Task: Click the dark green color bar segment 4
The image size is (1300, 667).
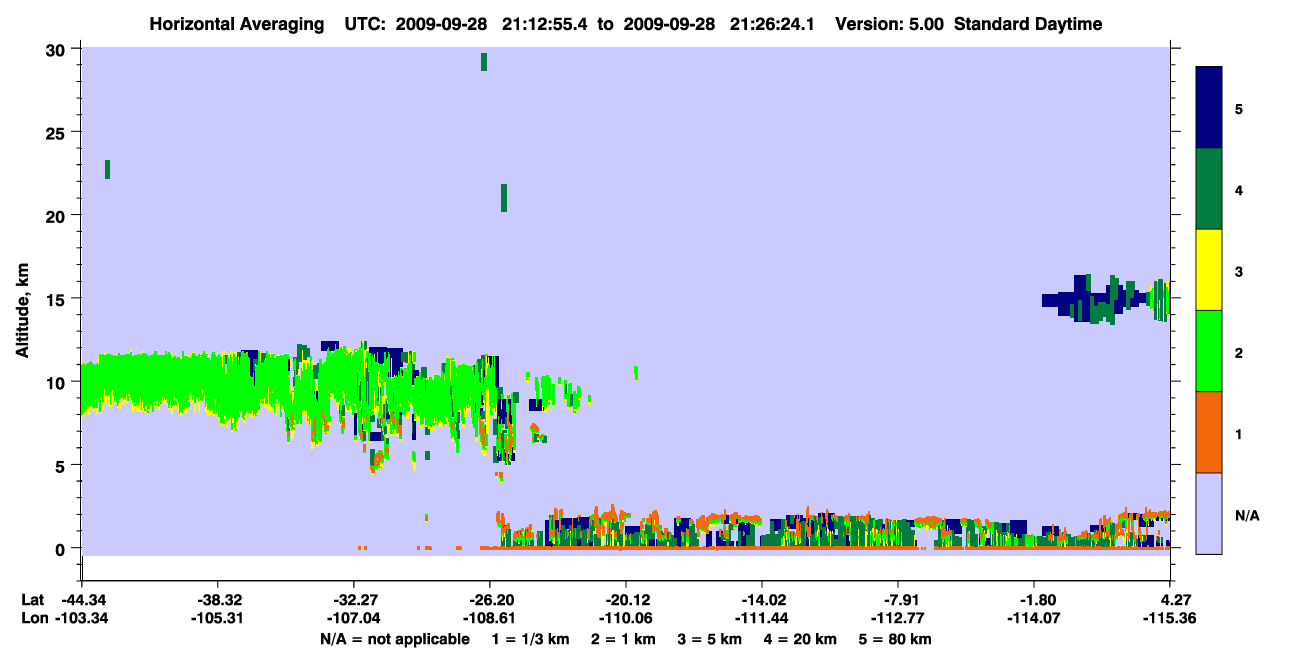Action: pyautogui.click(x=1209, y=189)
